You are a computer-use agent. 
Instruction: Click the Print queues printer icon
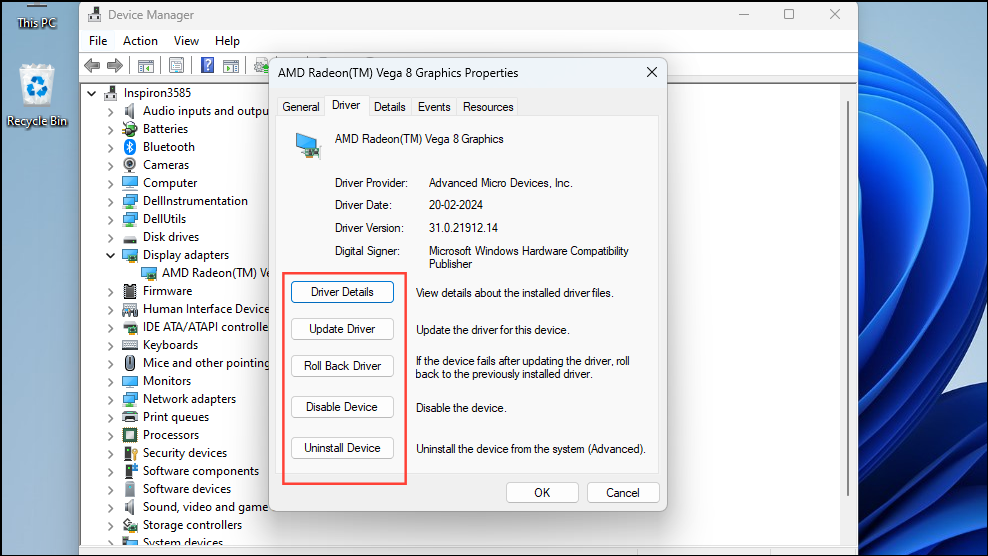pos(130,417)
